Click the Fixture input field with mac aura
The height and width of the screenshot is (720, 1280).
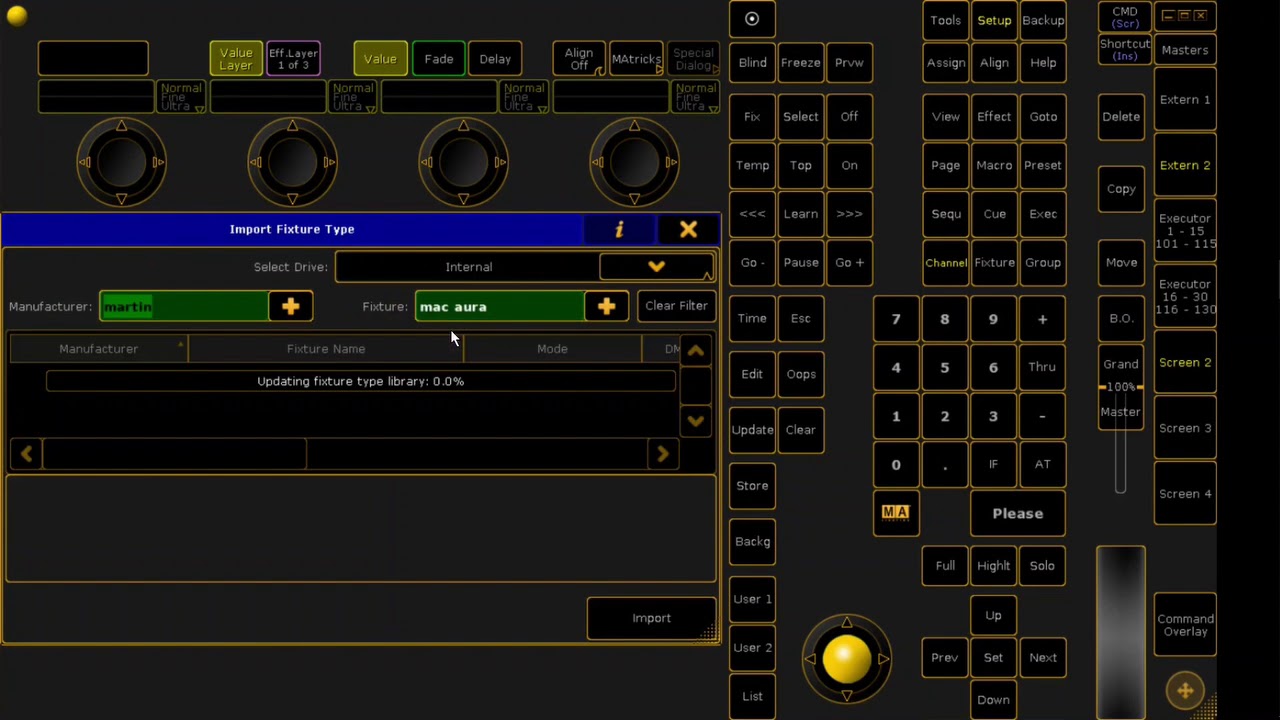point(500,307)
